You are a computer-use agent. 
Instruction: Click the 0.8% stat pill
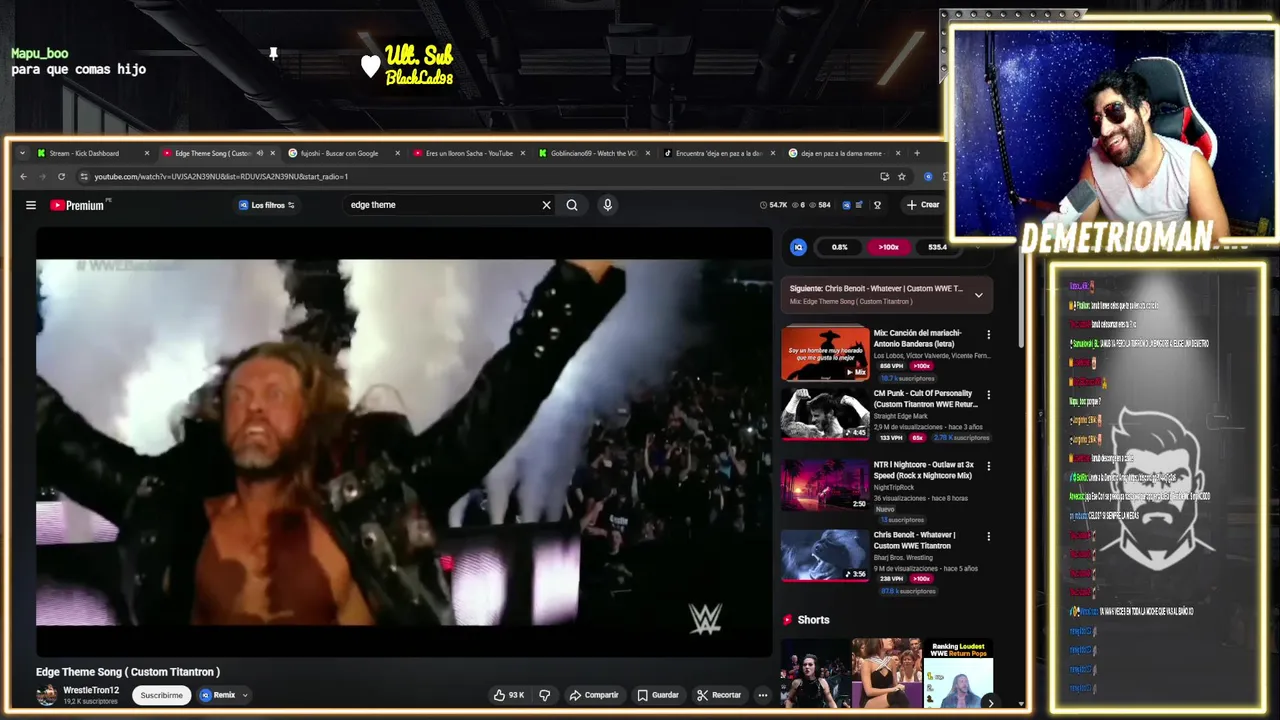coord(839,247)
